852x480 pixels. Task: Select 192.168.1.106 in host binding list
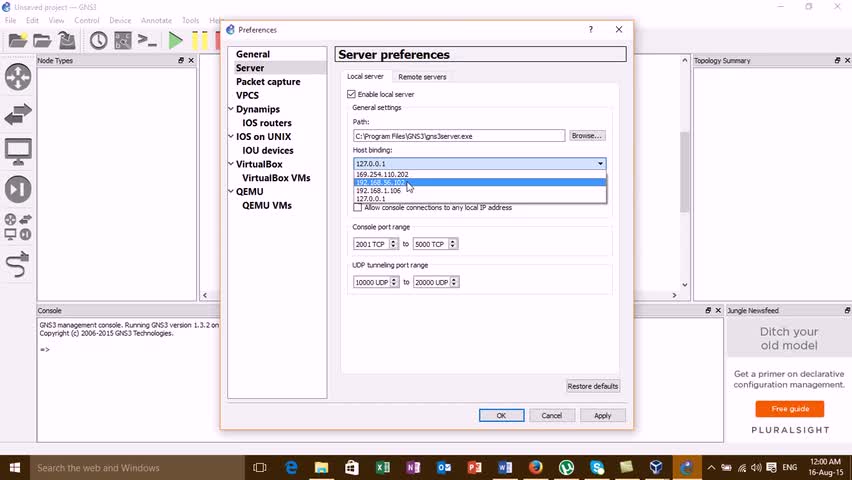point(480,191)
